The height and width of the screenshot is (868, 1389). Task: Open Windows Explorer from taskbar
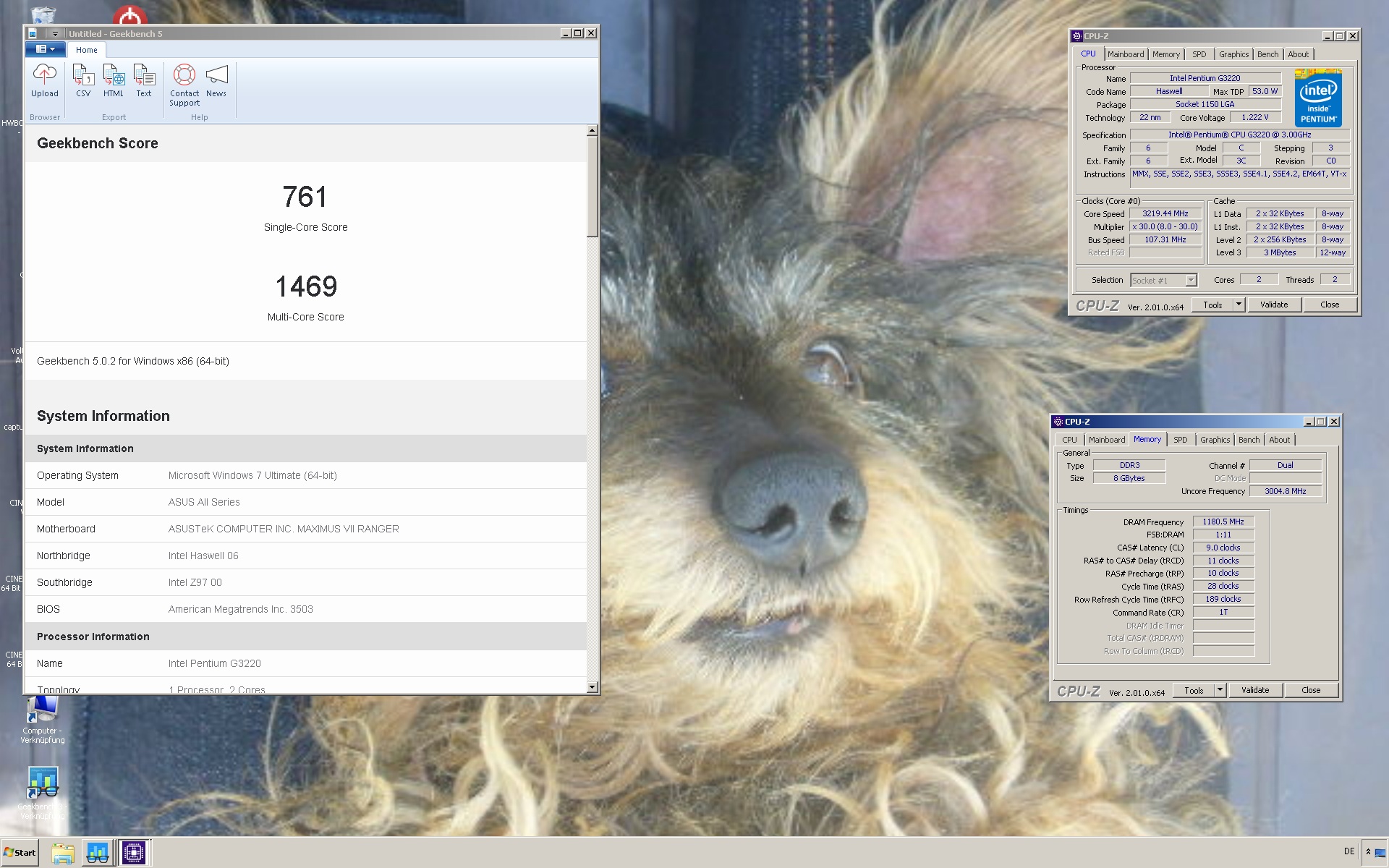[x=63, y=853]
